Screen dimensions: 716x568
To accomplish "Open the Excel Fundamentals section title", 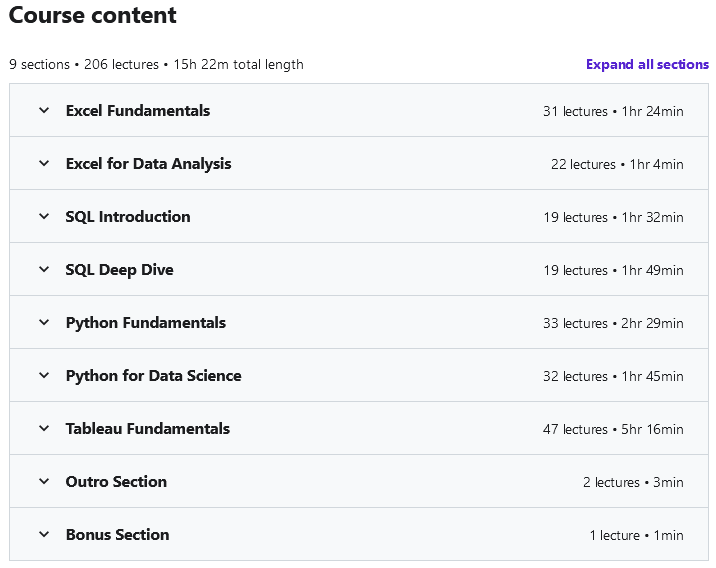I will [138, 111].
